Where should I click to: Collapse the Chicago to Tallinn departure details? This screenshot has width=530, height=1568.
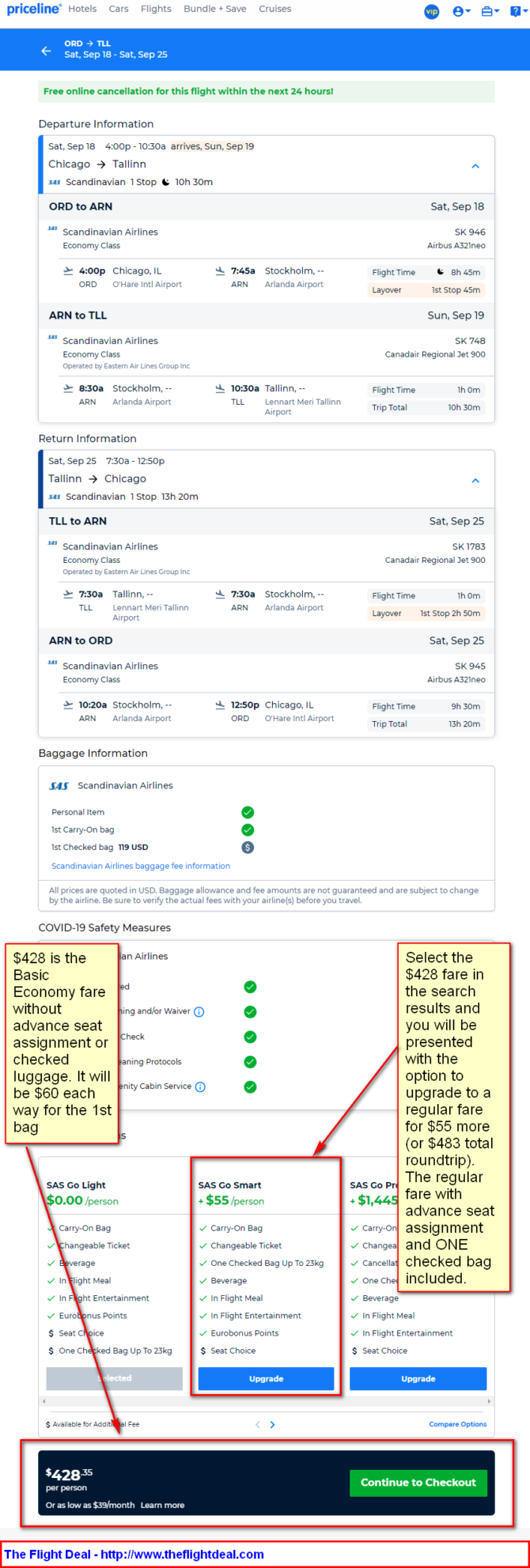[x=475, y=166]
